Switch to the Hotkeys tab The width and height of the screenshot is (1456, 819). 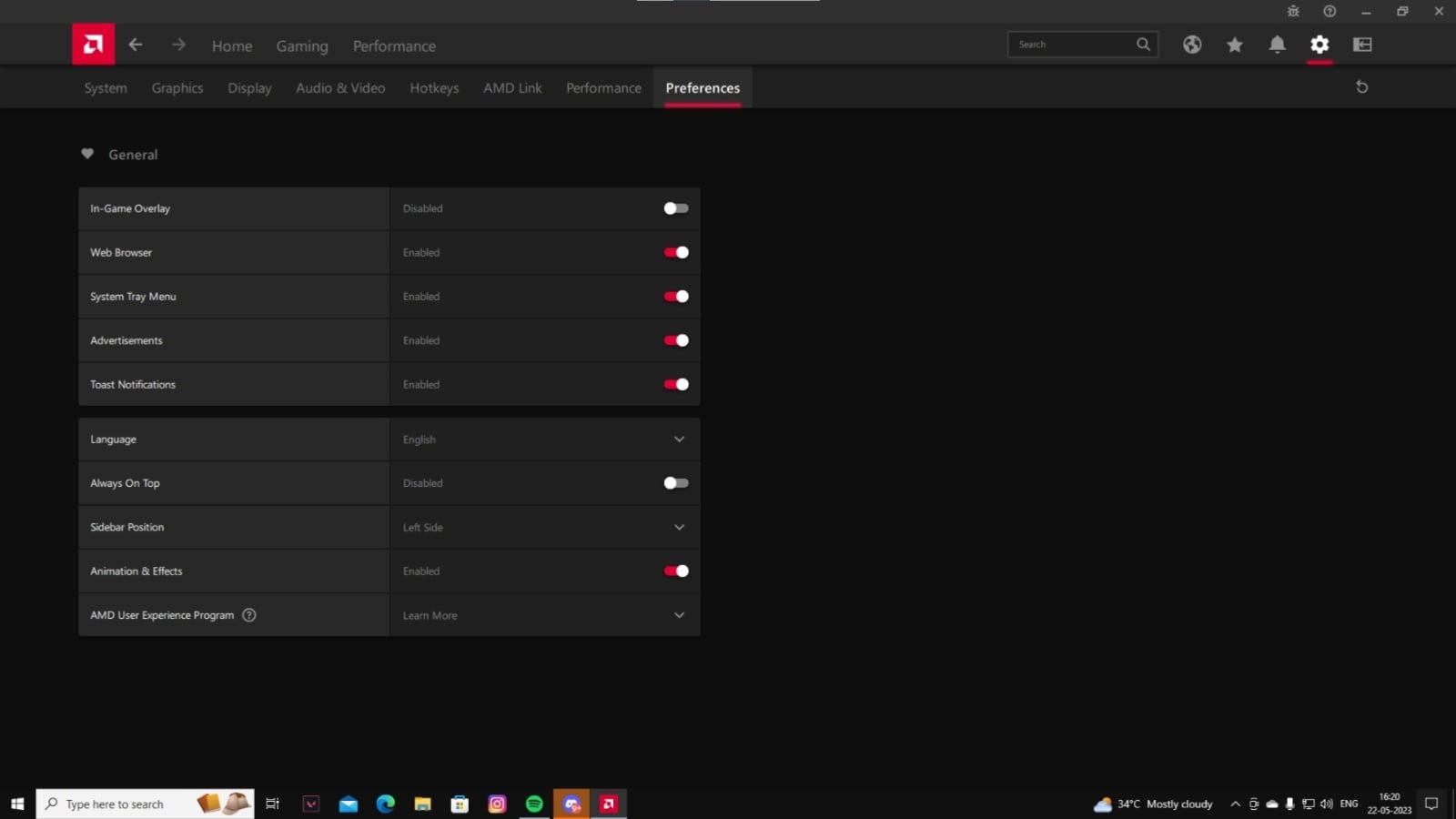click(x=434, y=87)
